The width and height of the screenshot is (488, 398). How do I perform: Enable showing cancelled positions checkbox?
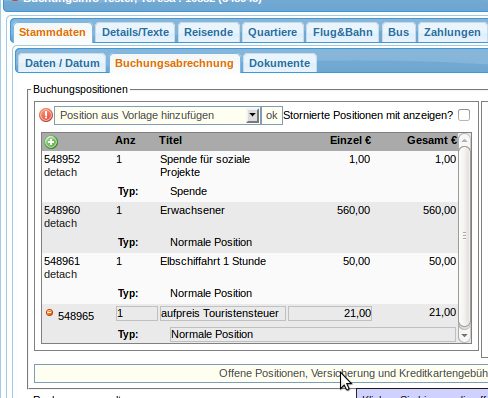(x=464, y=115)
